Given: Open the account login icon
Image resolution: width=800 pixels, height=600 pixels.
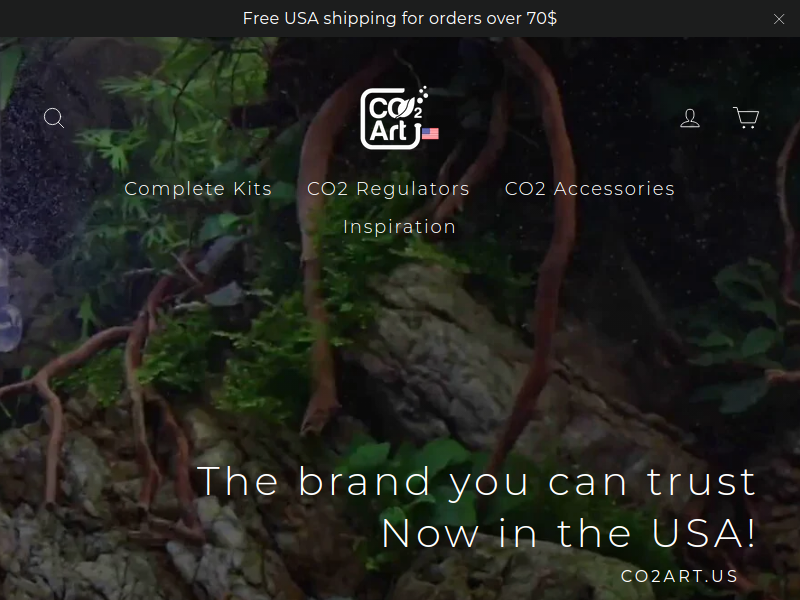Looking at the screenshot, I should click(x=690, y=118).
